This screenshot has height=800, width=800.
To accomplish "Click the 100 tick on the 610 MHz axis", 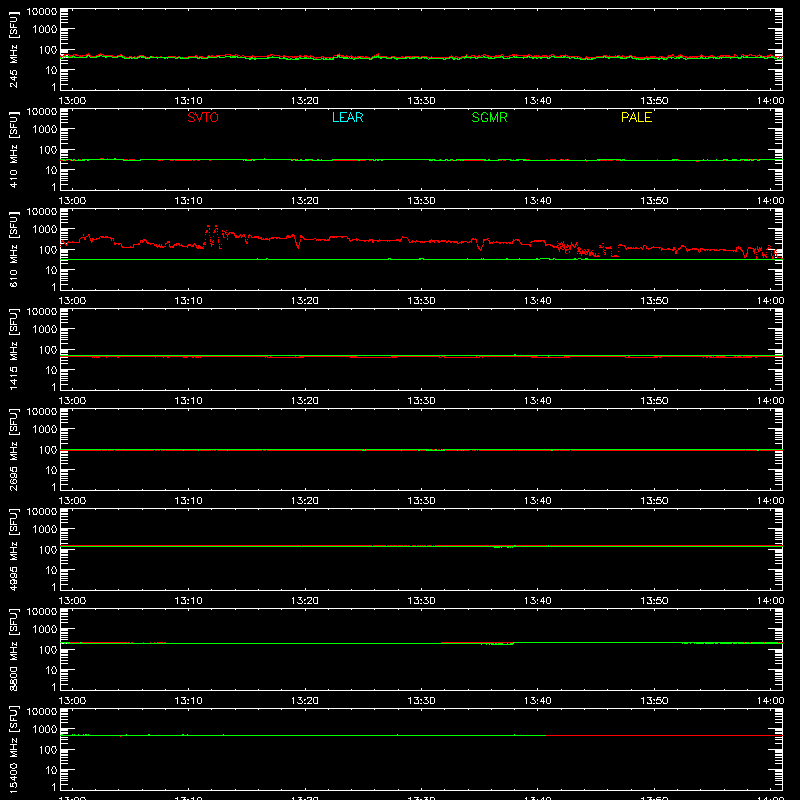I will coord(48,250).
